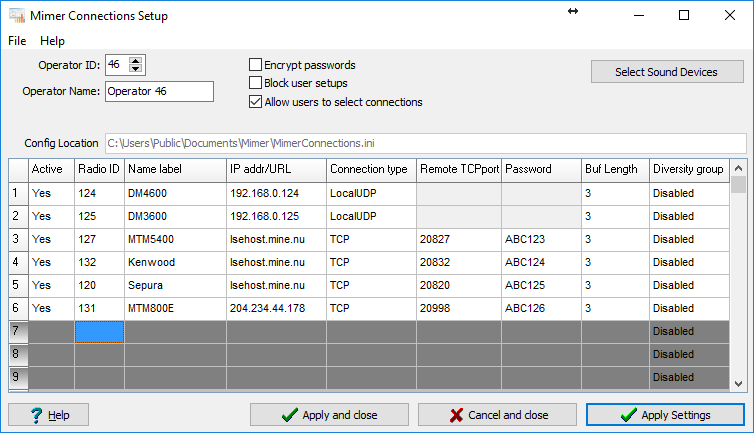Click the Radio ID column header
Viewport: 754px width, 433px height.
tap(100, 169)
